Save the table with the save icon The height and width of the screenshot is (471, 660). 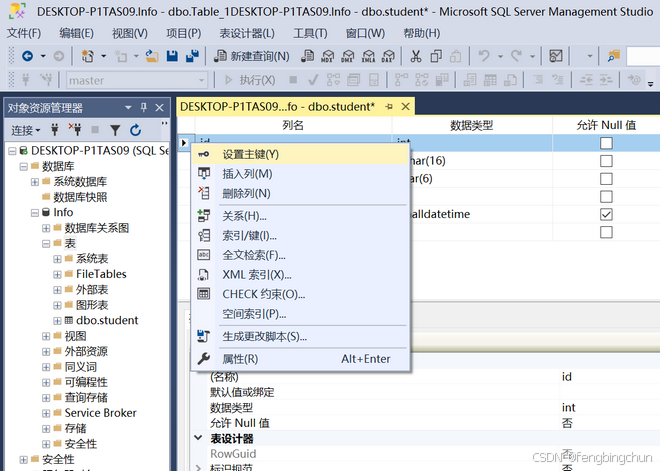(x=172, y=56)
